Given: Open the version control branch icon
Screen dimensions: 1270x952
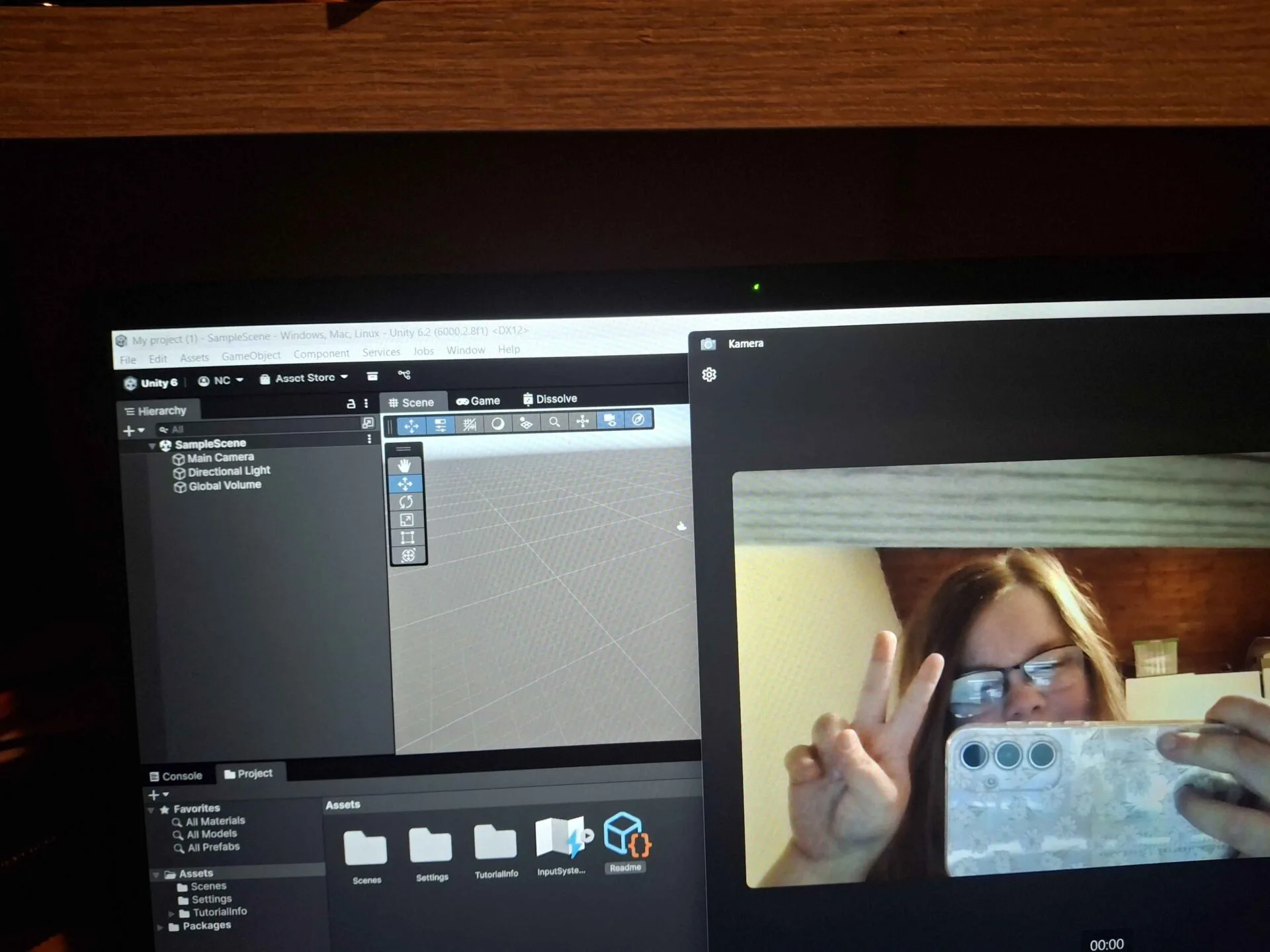Looking at the screenshot, I should click(x=404, y=375).
